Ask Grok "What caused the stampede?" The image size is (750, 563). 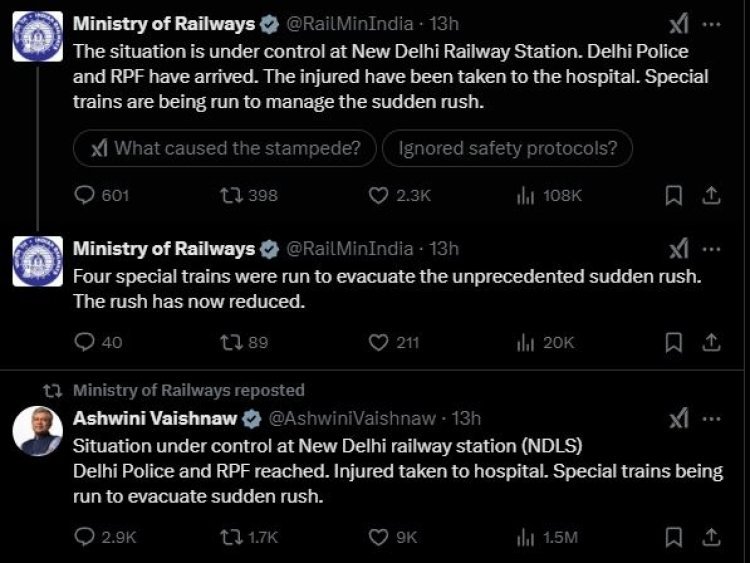click(x=225, y=149)
